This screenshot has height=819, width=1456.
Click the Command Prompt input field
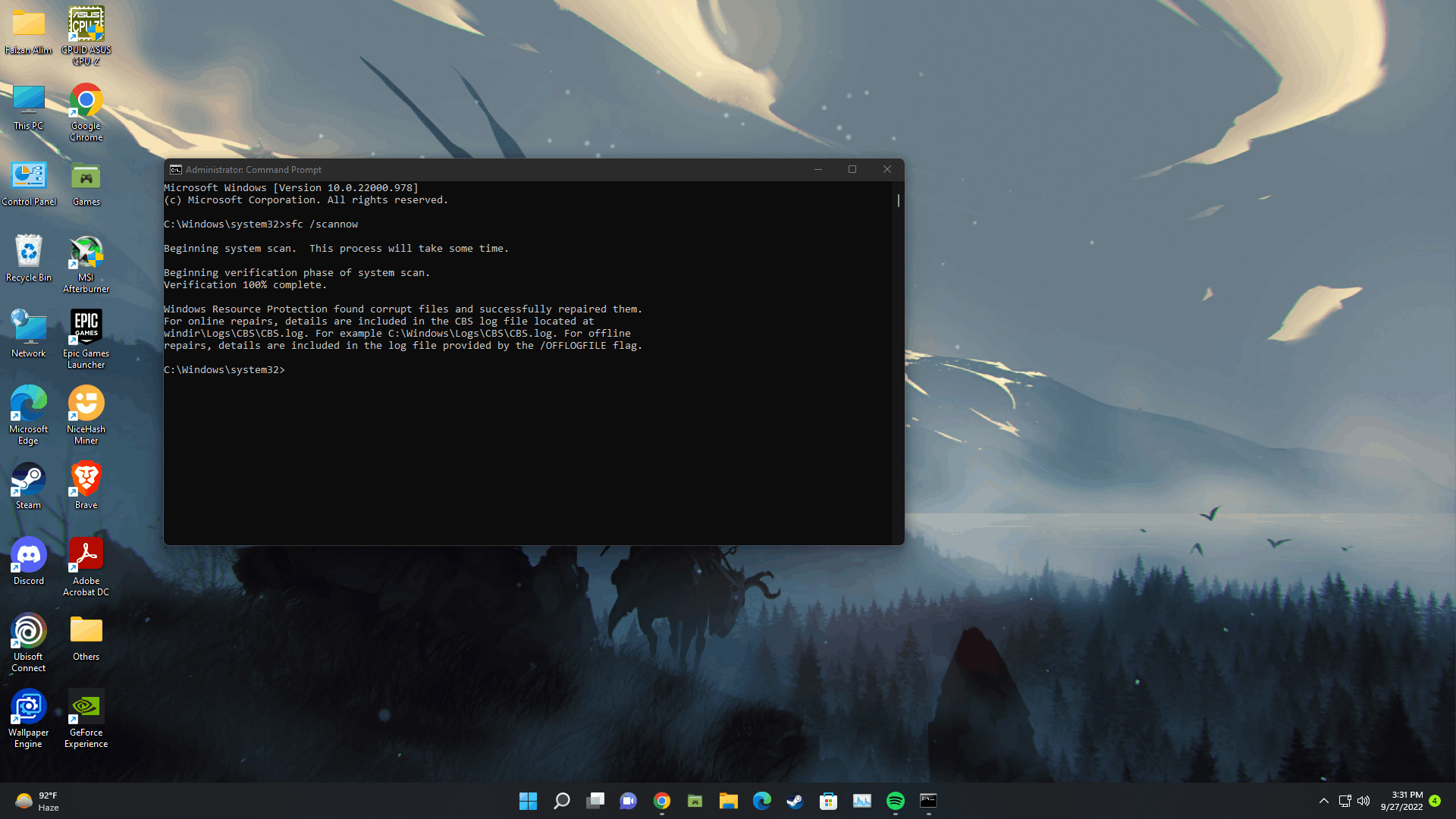[x=290, y=369]
